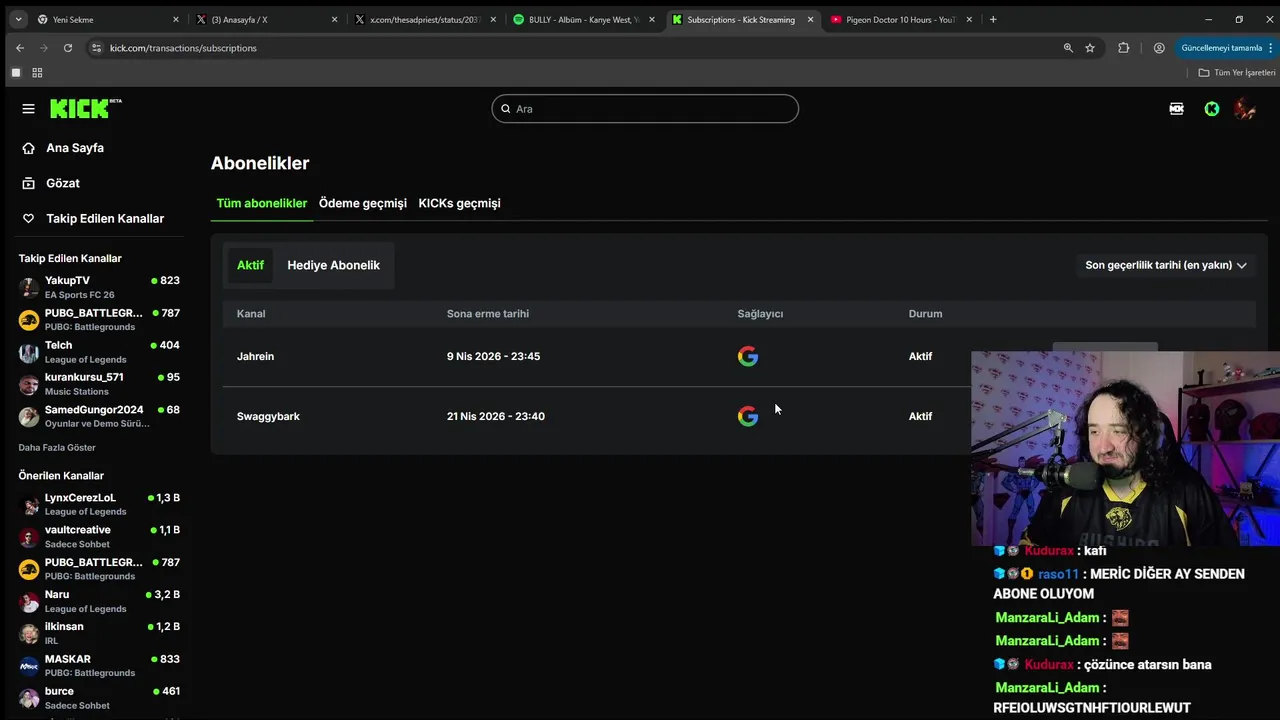
Task: Open the Tüm Yer İşaretleri bookmarks folder
Action: 1237,73
